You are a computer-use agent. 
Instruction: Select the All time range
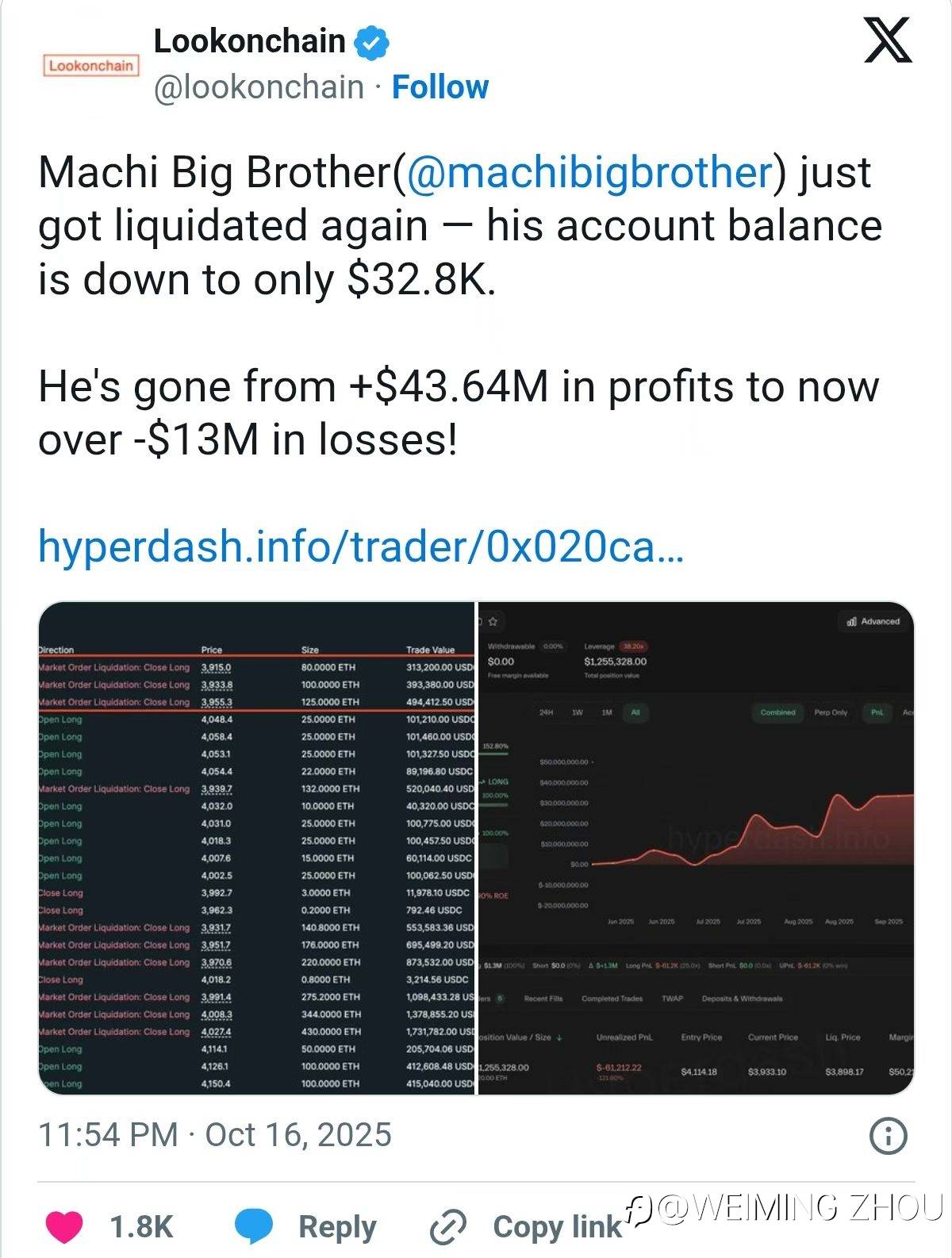(x=635, y=712)
